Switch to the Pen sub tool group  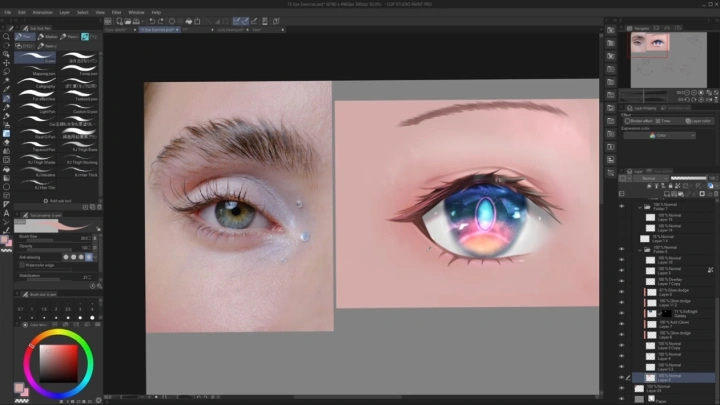[27, 37]
